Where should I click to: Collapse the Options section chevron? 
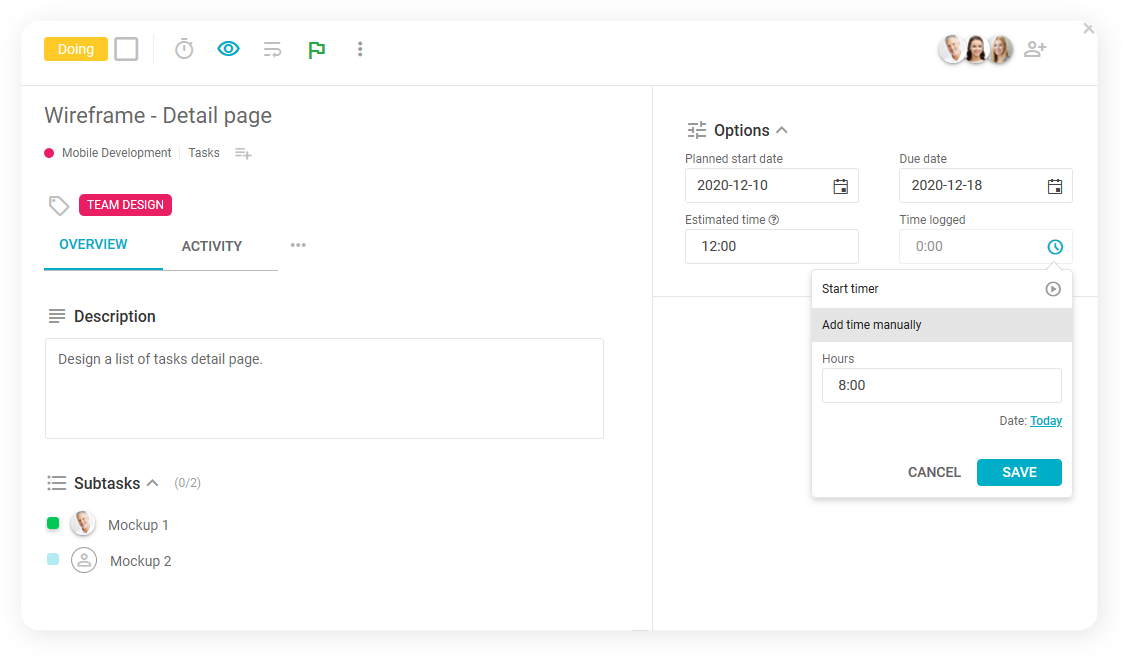click(x=782, y=130)
